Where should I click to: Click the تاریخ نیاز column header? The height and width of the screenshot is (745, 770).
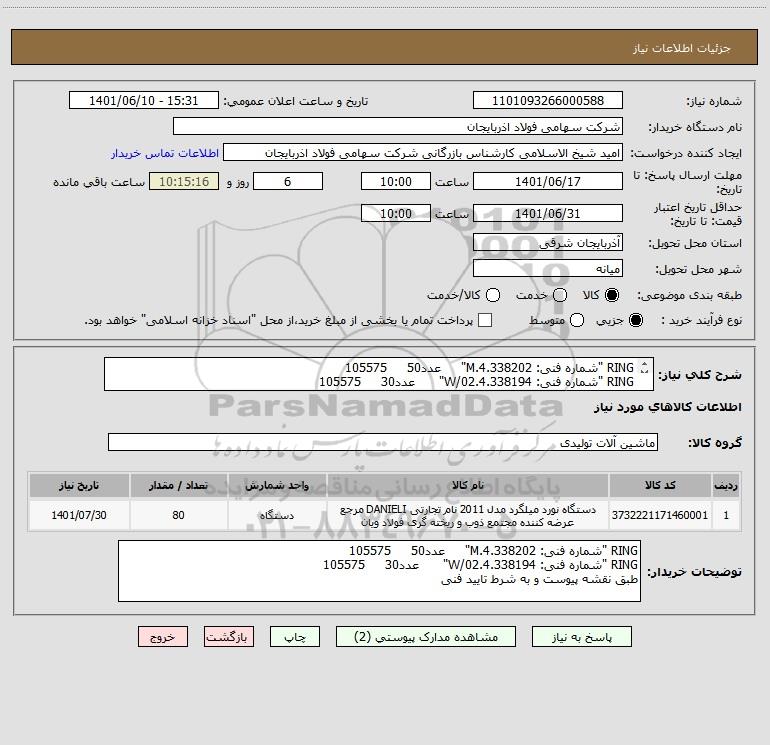coord(79,485)
